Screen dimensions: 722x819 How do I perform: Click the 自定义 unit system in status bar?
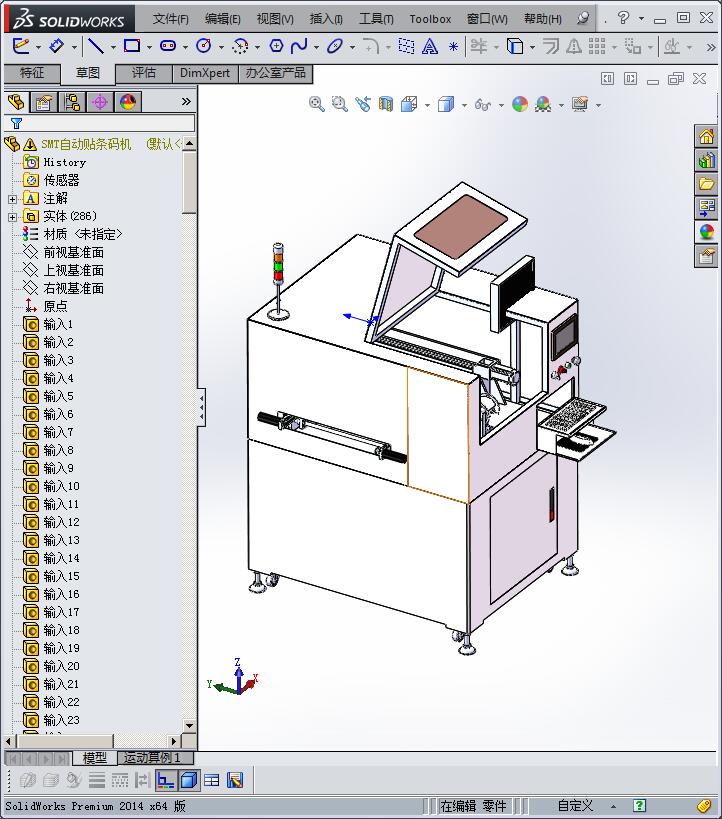[575, 806]
